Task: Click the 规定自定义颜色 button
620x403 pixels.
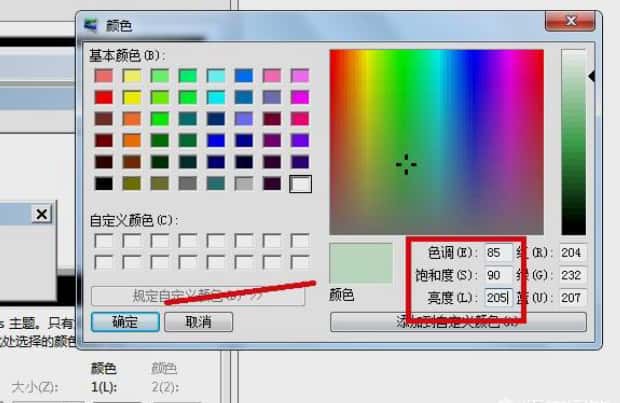Action: click(198, 296)
